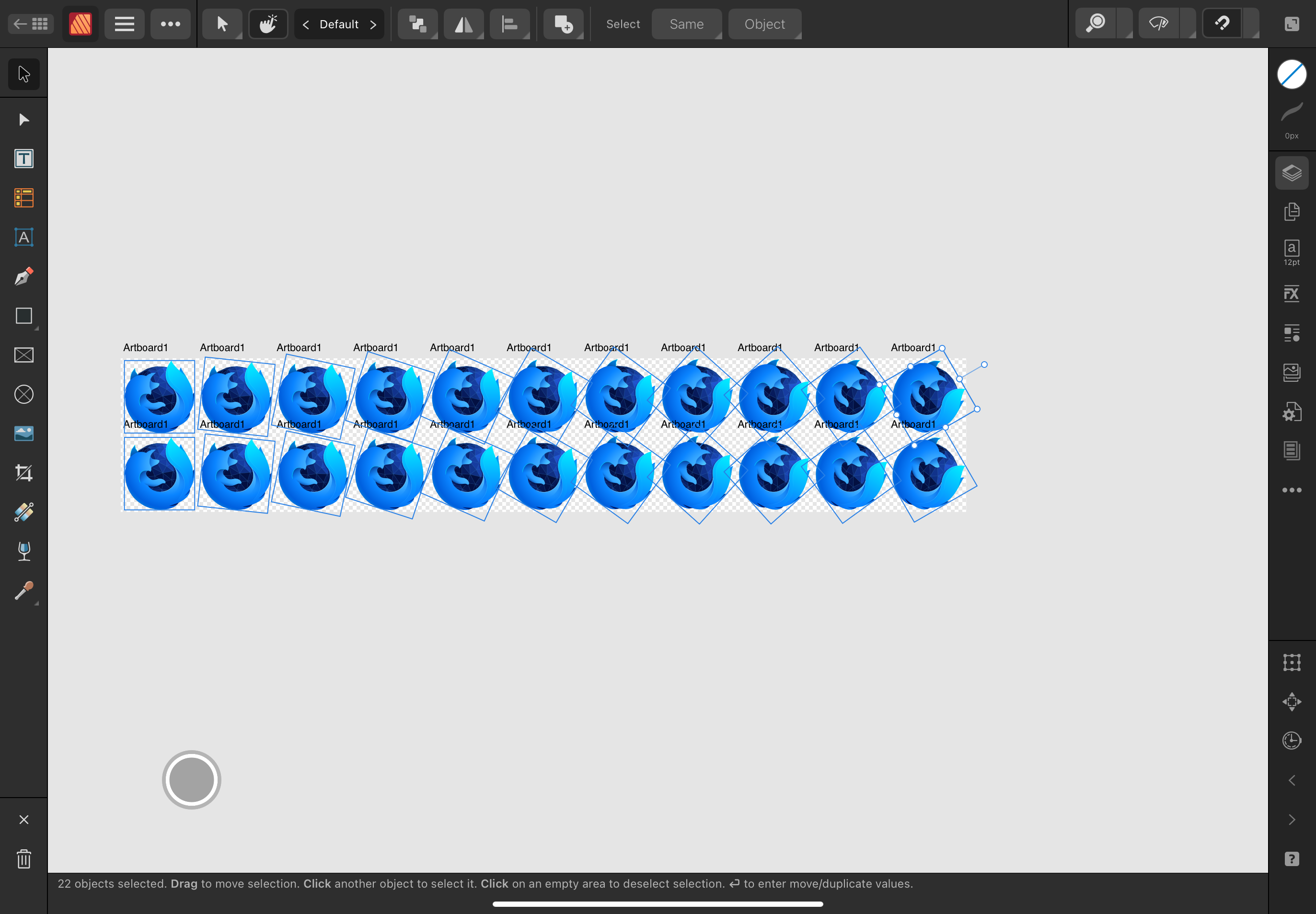Open the Character text studio
This screenshot has height=914, width=1316.
pos(1292,252)
